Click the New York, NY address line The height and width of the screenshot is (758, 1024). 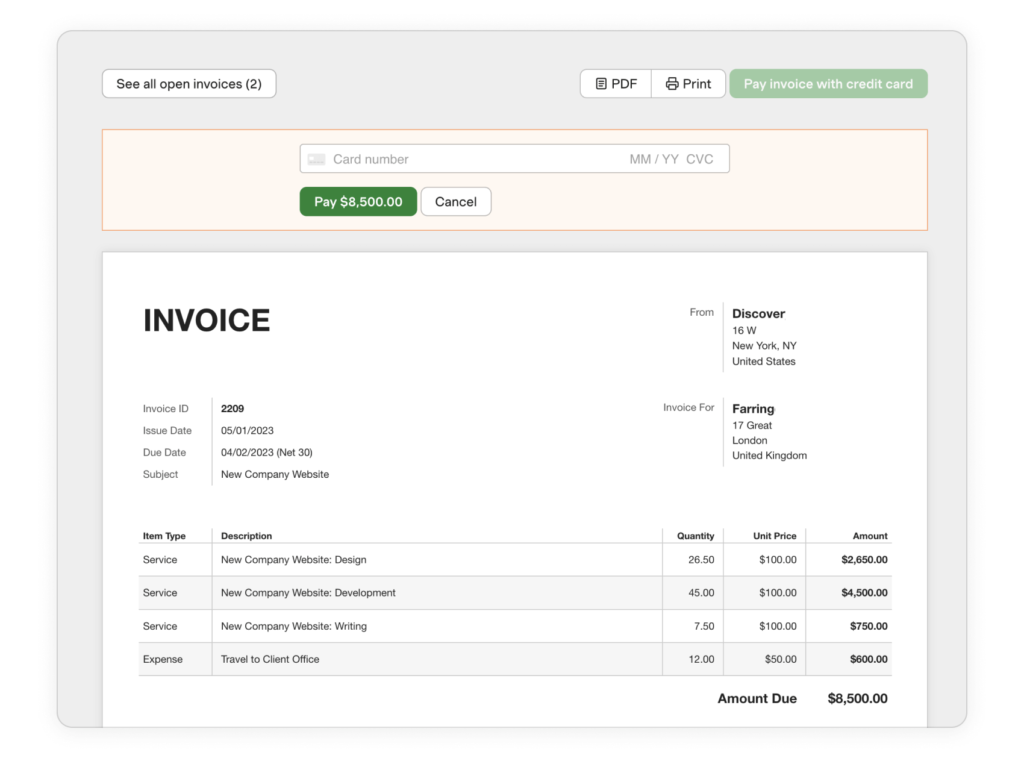764,345
